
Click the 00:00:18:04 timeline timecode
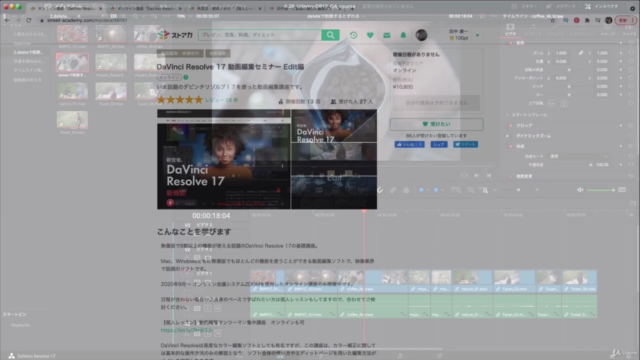[211, 216]
